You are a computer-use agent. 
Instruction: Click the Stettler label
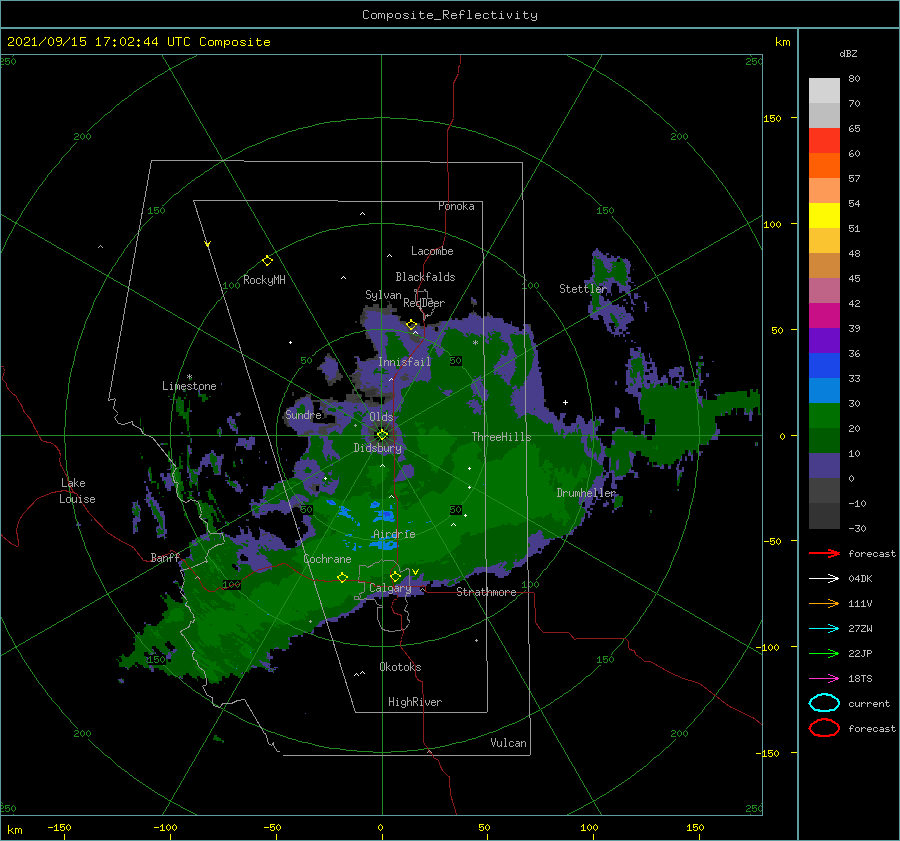583,289
